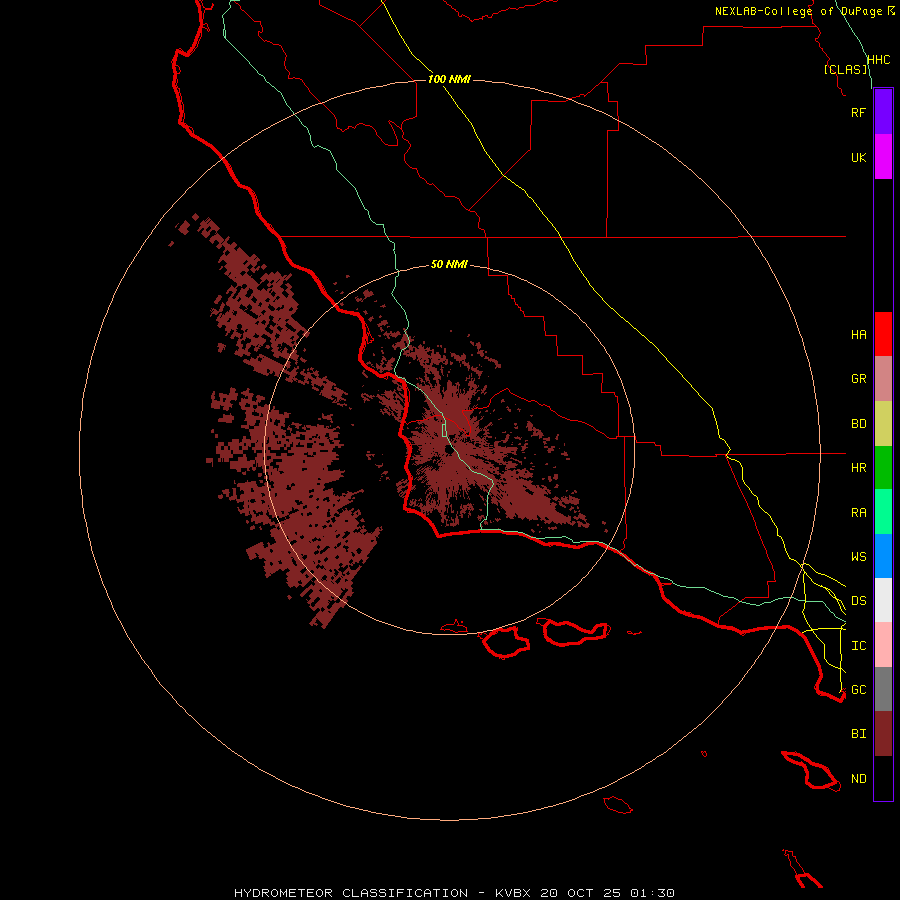This screenshot has height=900, width=900.
Task: Click the RF purple legend swatch
Action: point(883,112)
